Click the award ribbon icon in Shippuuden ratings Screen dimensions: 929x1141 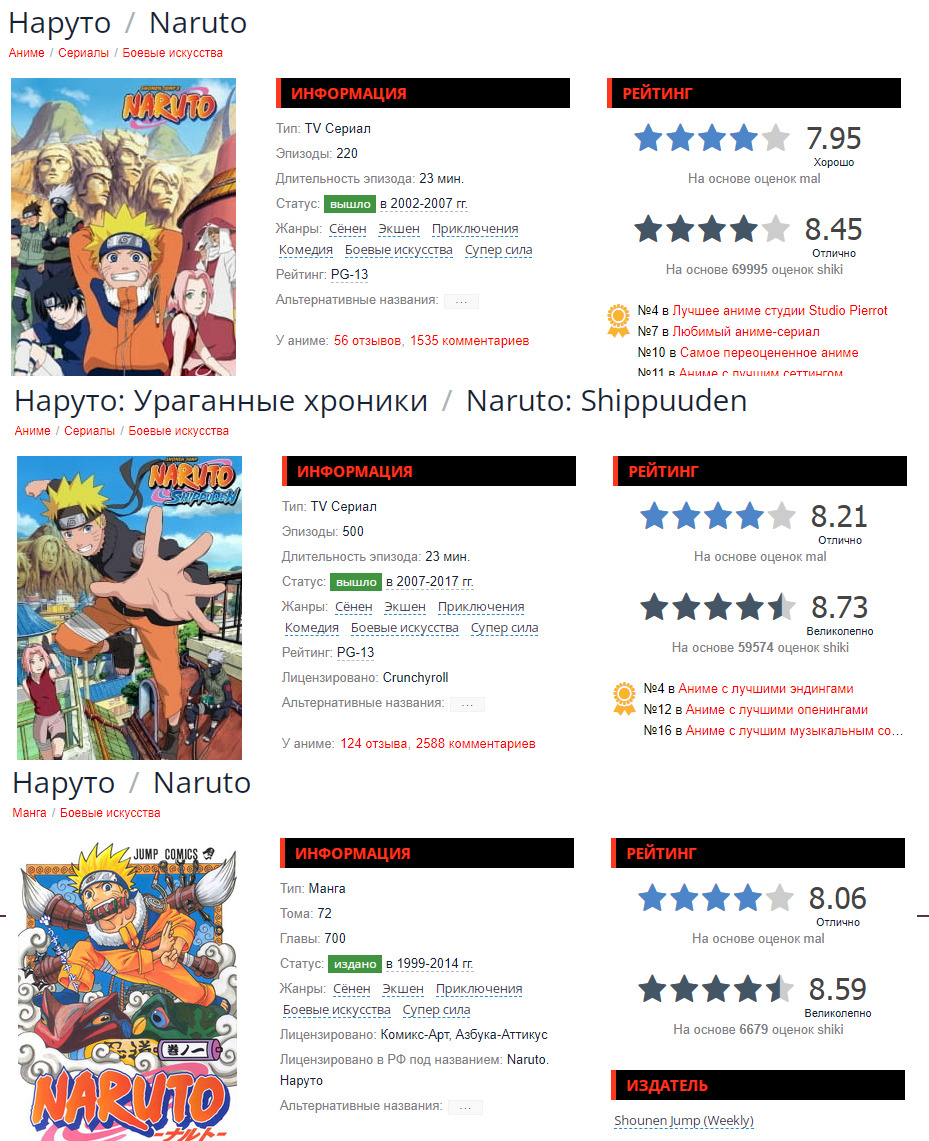624,699
